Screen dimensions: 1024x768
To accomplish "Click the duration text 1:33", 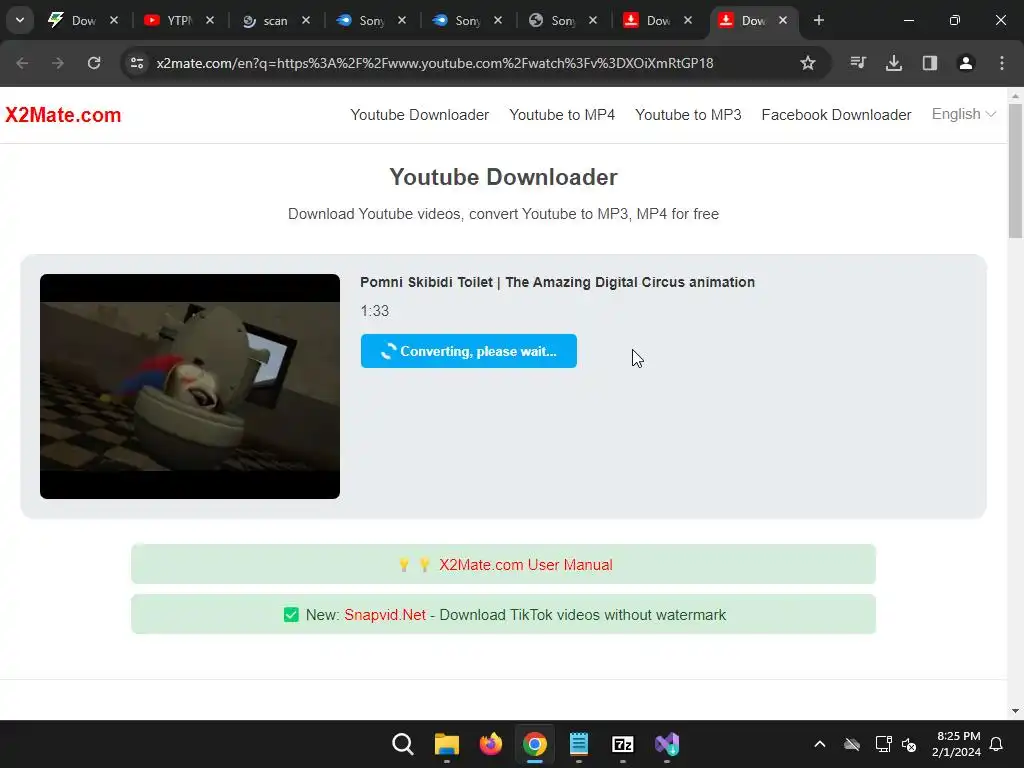I will coord(375,311).
